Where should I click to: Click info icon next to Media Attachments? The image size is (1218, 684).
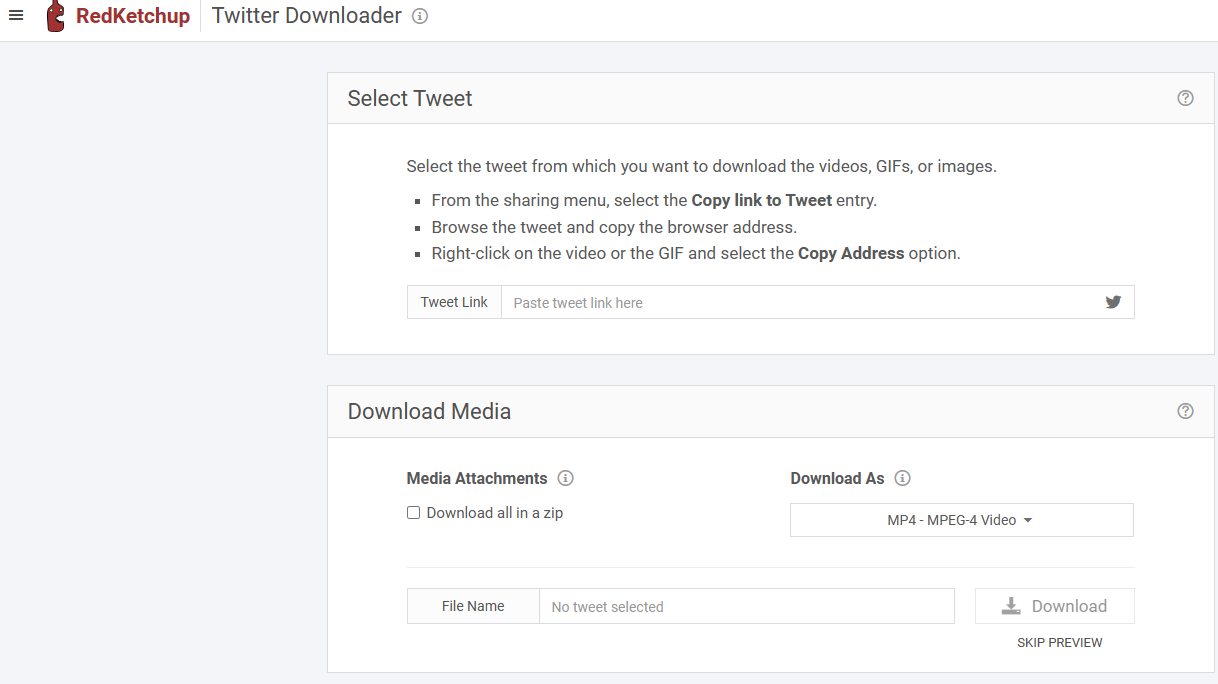565,478
